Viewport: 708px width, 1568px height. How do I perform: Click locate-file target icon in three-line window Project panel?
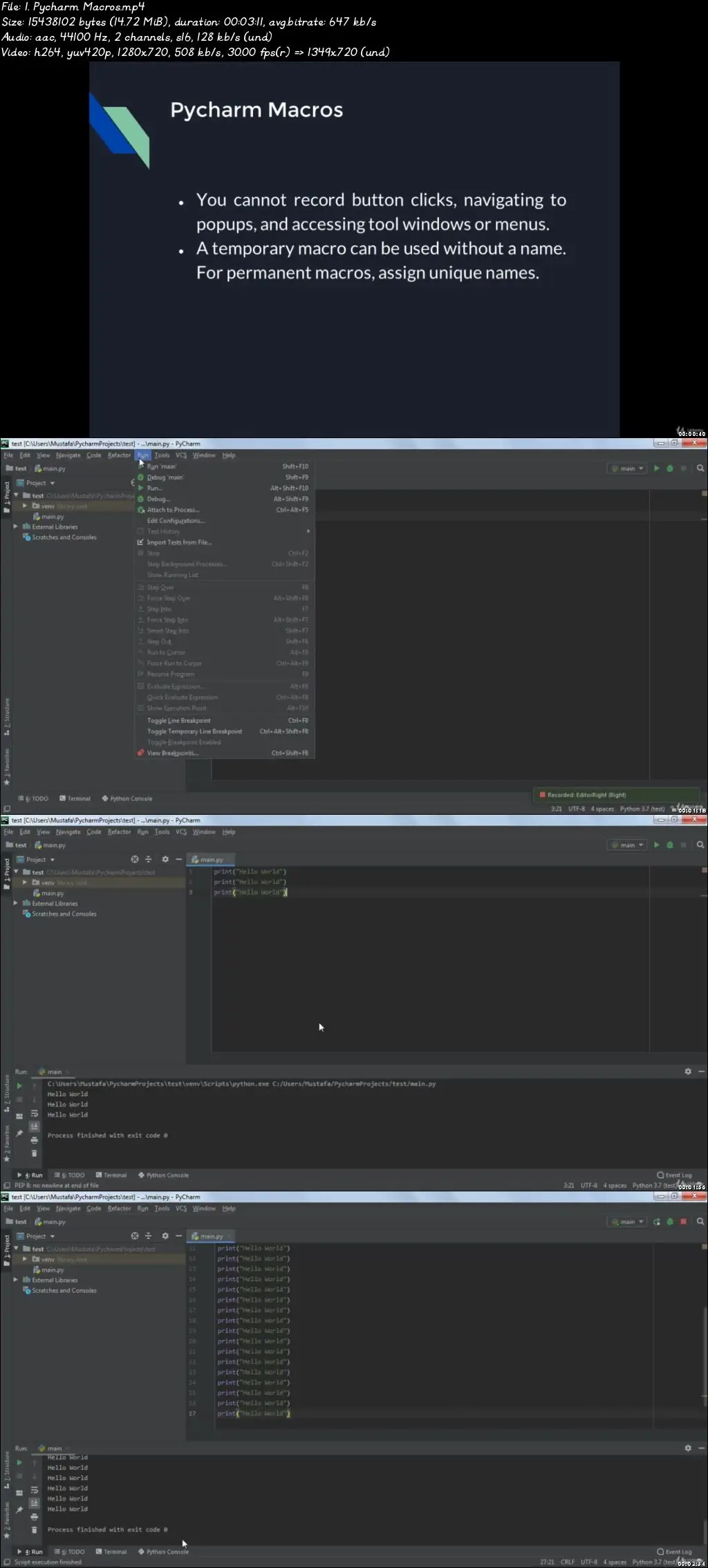pyautogui.click(x=135, y=859)
